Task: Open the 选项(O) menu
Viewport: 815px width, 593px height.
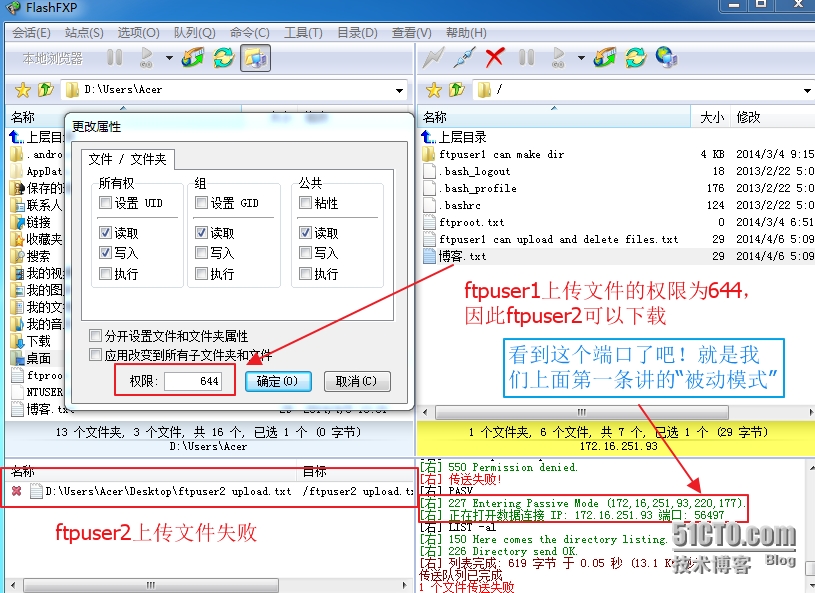Action: [x=138, y=33]
